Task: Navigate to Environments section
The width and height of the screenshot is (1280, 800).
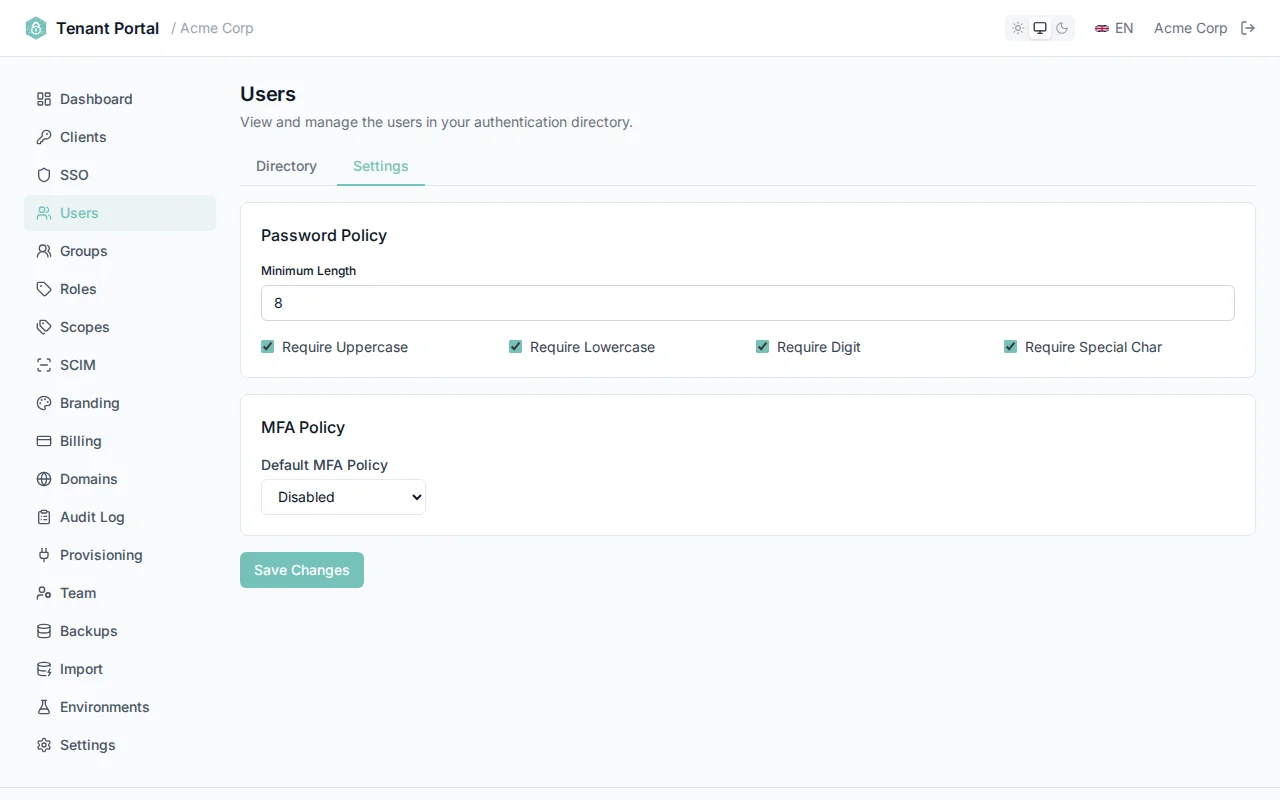Action: [x=120, y=707]
